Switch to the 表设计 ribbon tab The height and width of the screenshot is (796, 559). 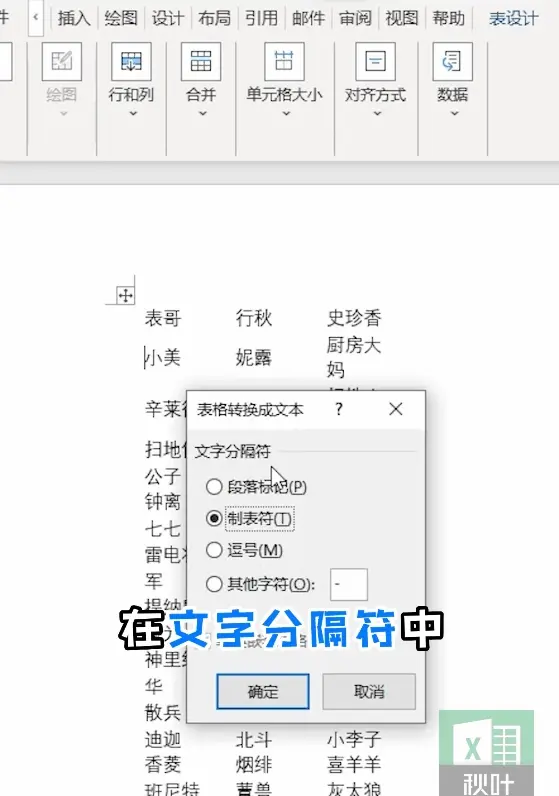pos(513,18)
